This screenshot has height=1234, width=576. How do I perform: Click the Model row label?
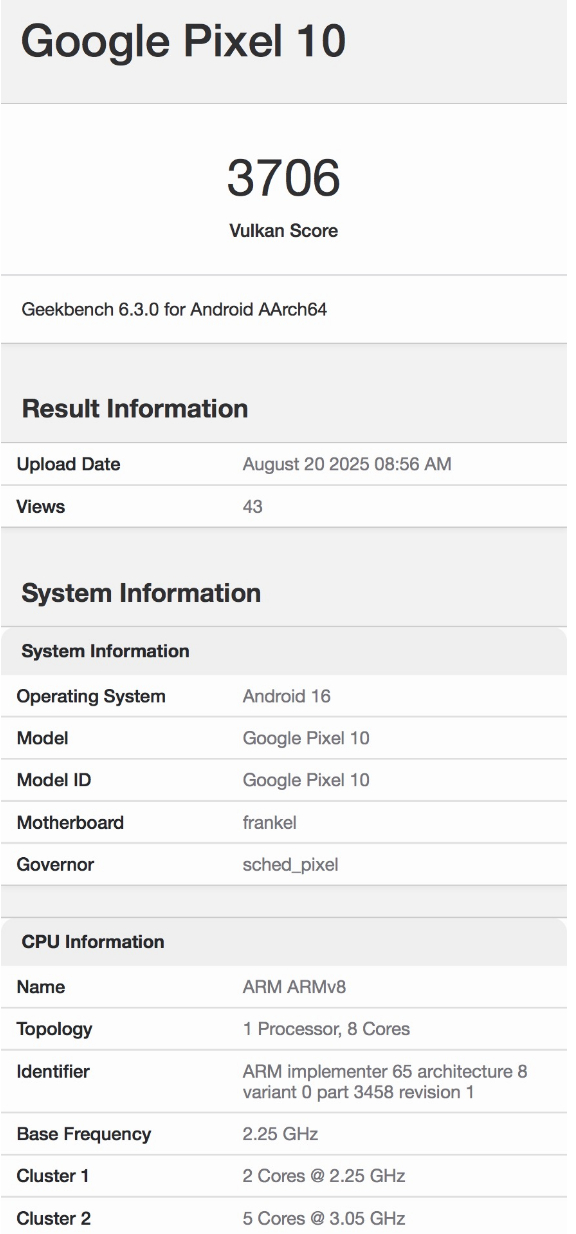click(x=42, y=738)
